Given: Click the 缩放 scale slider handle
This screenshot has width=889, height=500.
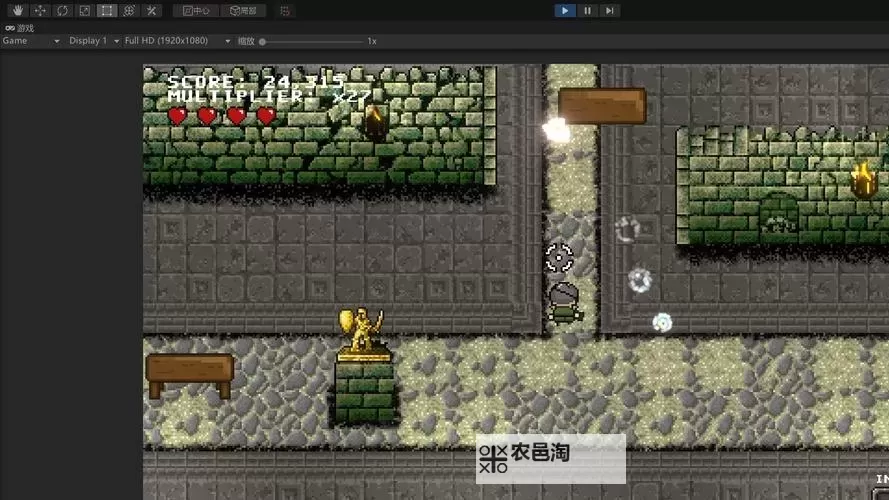Looking at the screenshot, I should click(x=262, y=41).
